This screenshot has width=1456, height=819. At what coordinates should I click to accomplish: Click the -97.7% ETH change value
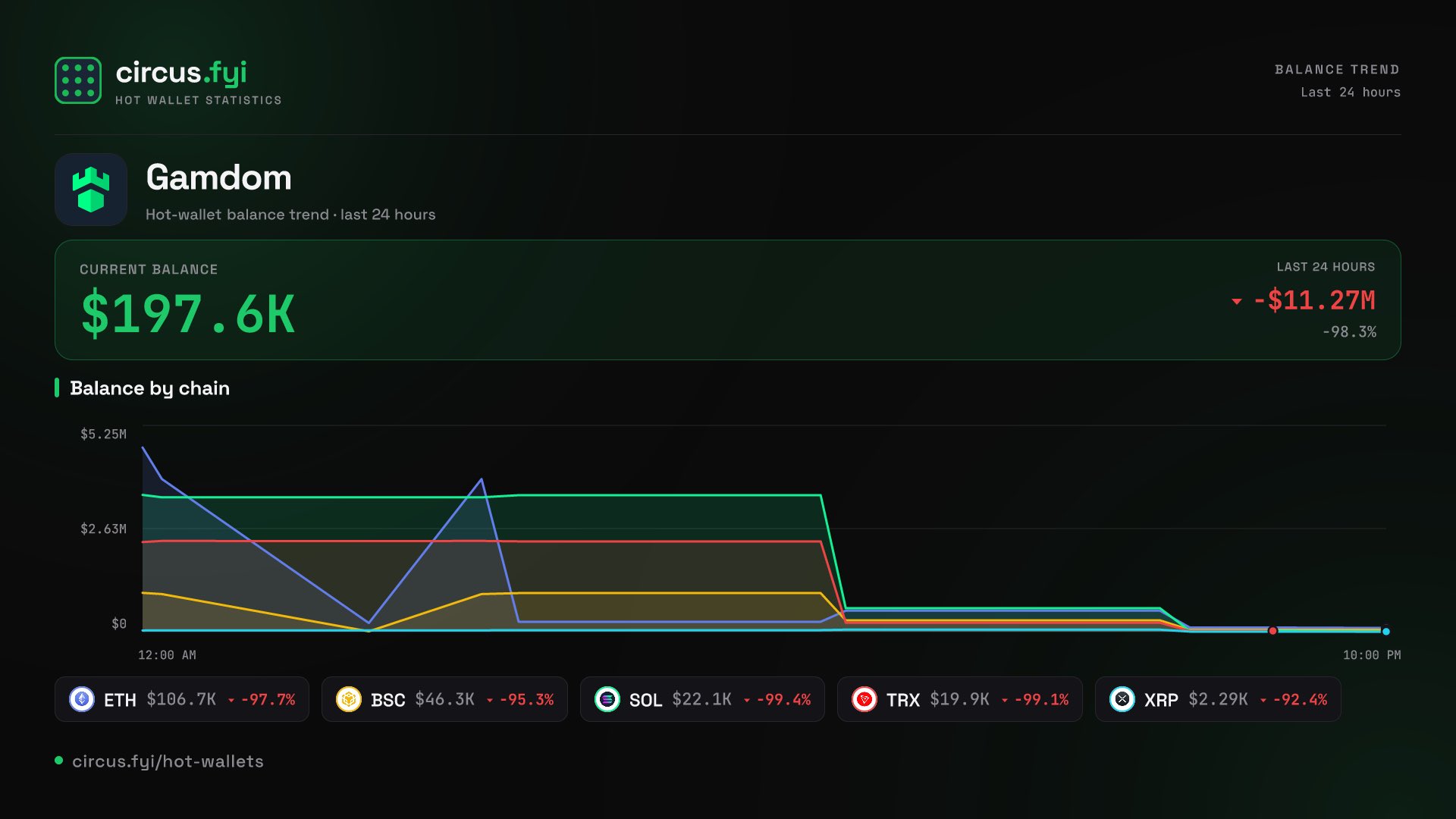click(268, 700)
